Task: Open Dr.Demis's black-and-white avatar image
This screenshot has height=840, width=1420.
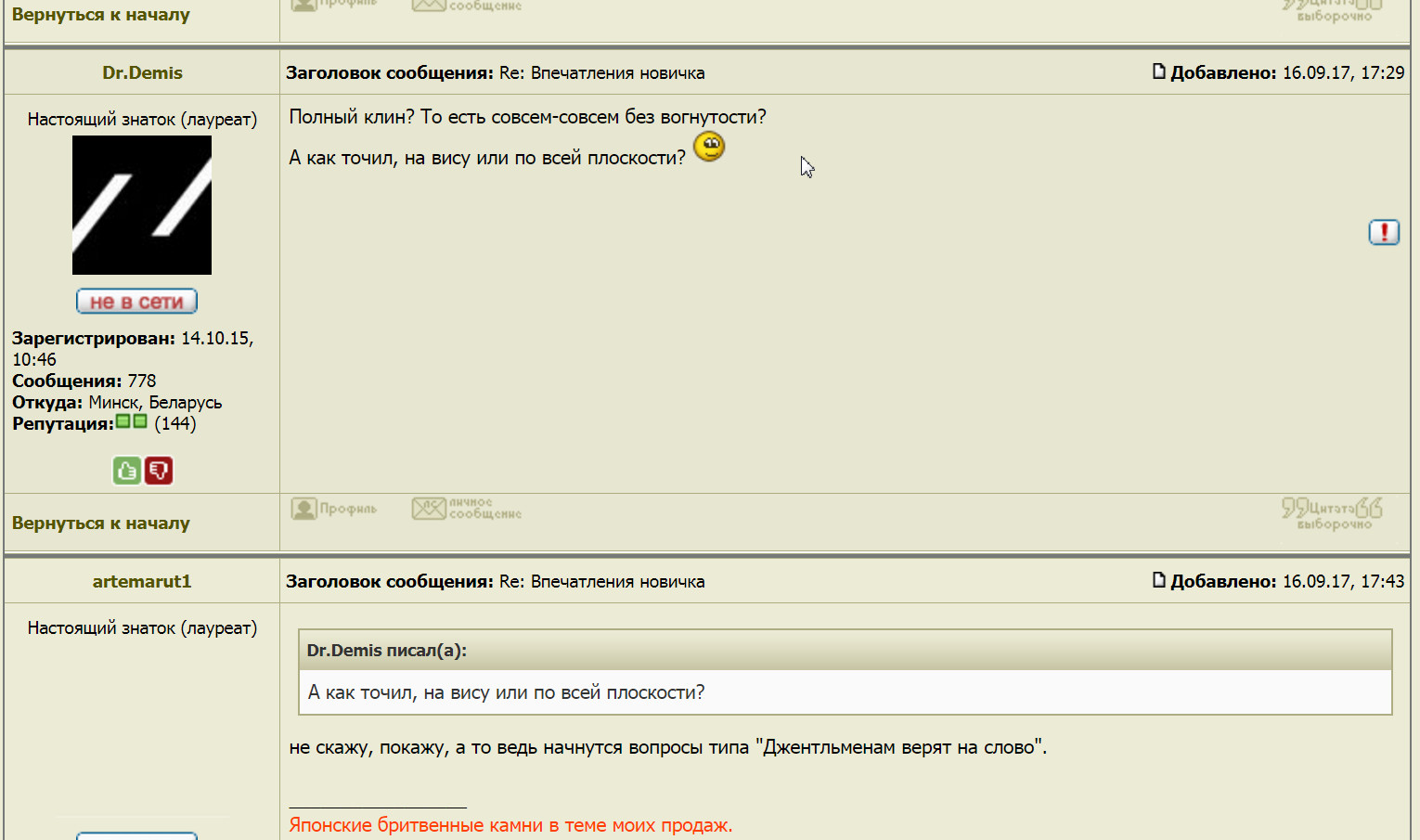Action: point(142,205)
